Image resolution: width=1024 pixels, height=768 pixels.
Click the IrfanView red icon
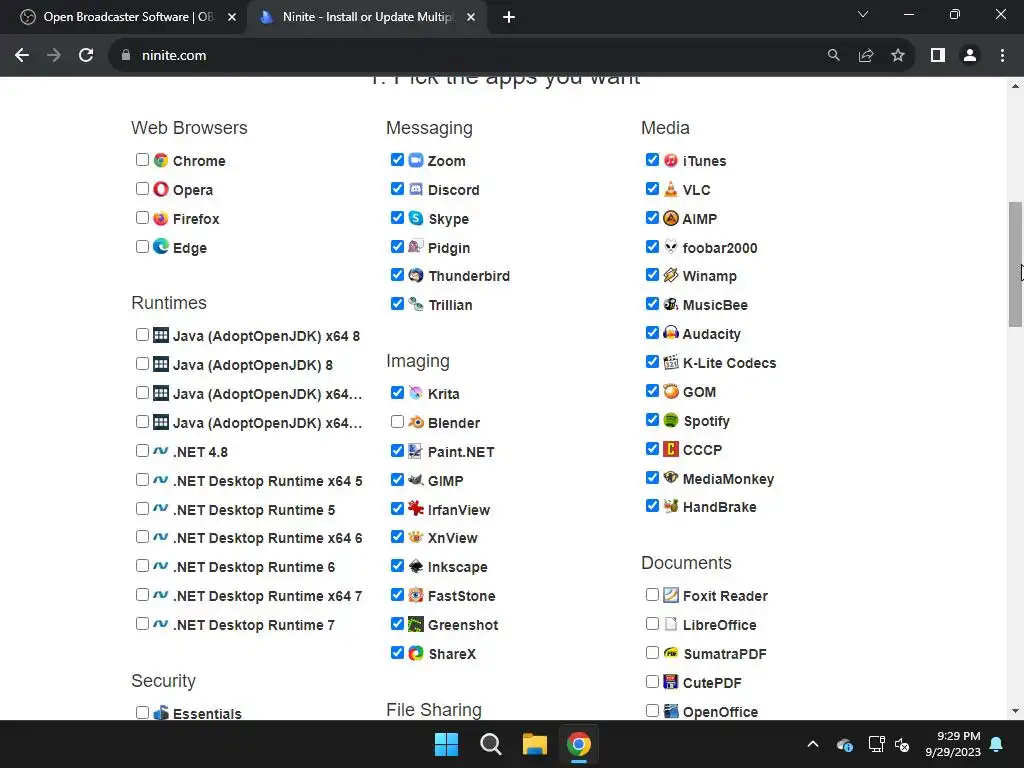416,509
